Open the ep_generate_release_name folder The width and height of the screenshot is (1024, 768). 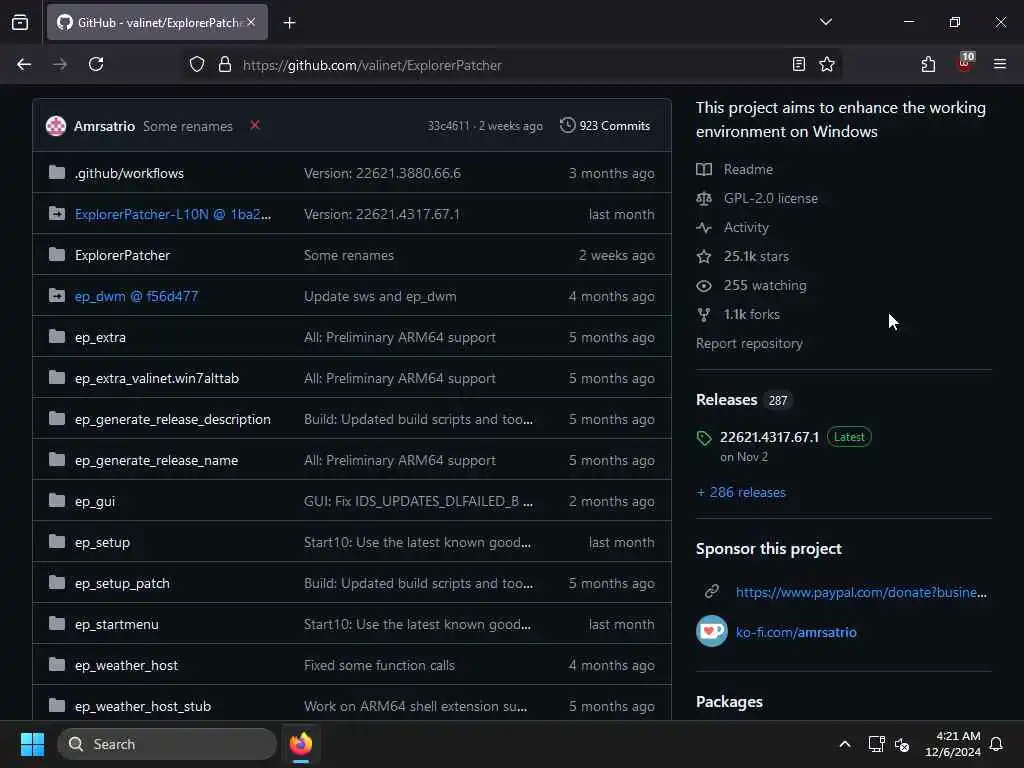click(x=156, y=460)
